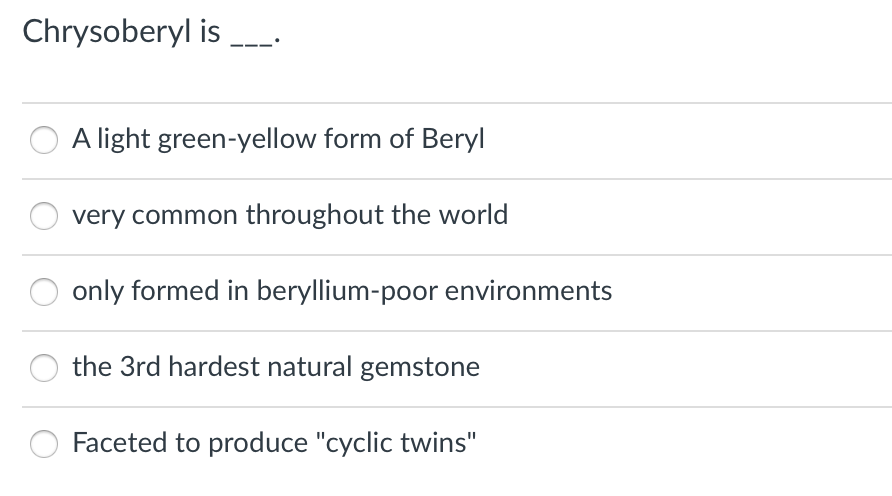This screenshot has height=496, width=892.
Task: Select the radio button for "A light green-yellow form of Beryl"
Action: (x=46, y=140)
